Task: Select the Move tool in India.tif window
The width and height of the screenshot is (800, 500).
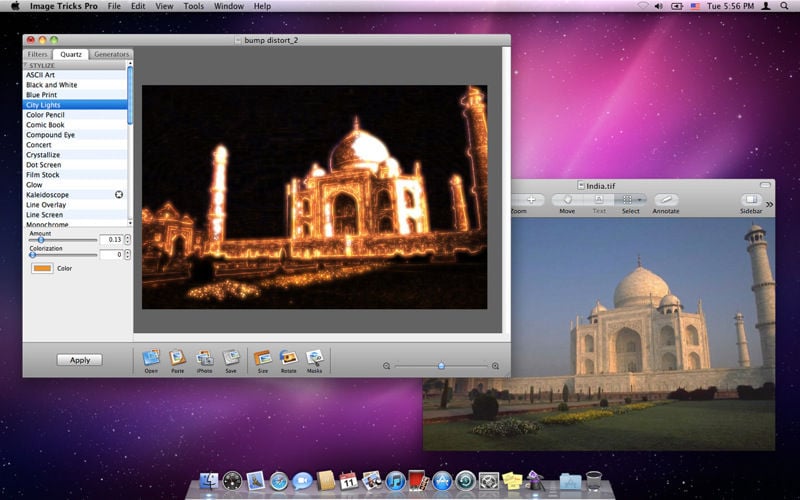Action: [567, 199]
